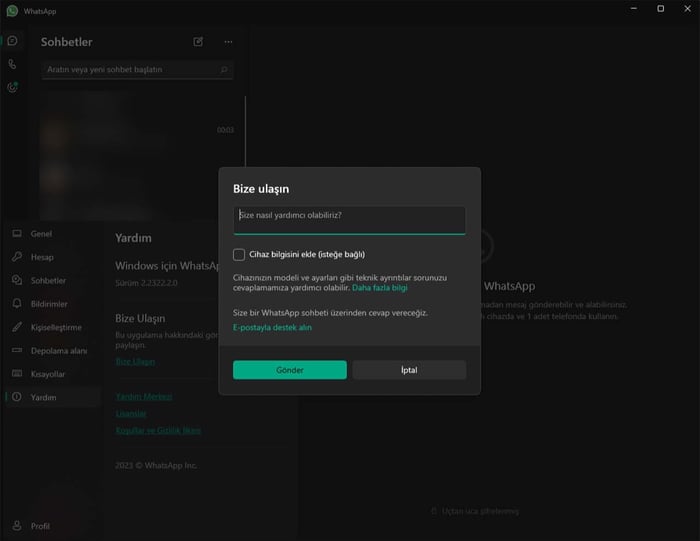This screenshot has width=700, height=541.
Task: Enable Cihaz bilgisini ekle checkbox
Action: pos(239,254)
